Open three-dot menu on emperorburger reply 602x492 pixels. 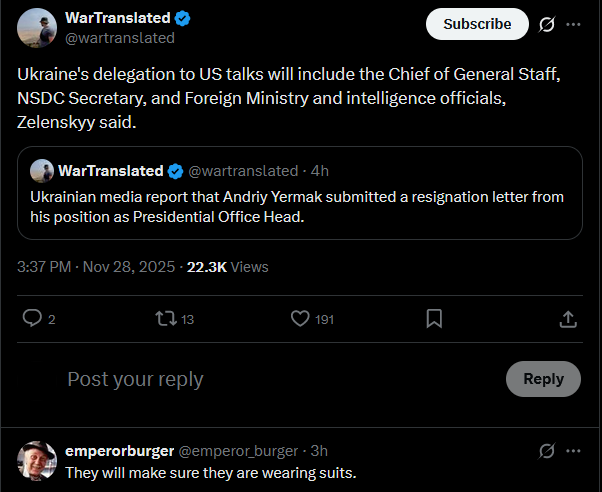click(573, 451)
